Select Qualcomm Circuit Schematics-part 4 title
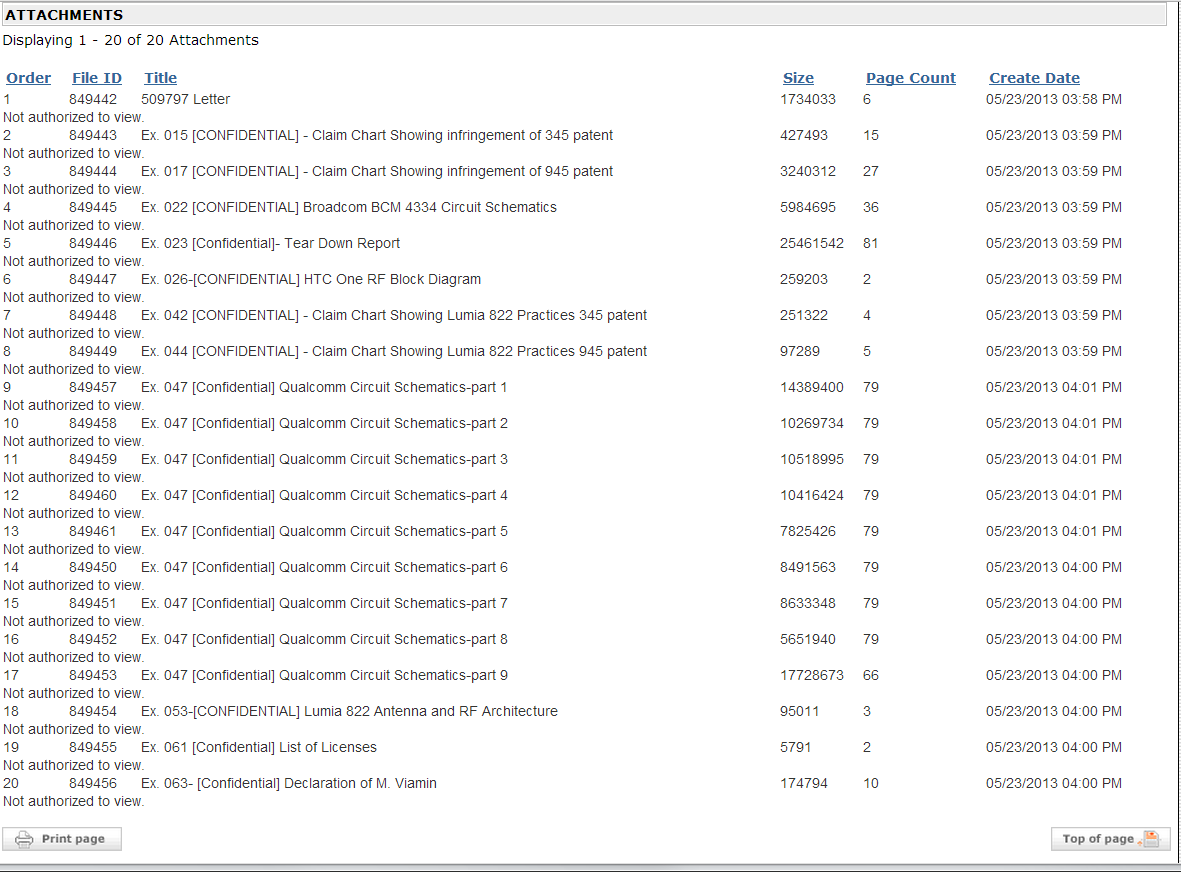The height and width of the screenshot is (872, 1181). click(x=324, y=495)
